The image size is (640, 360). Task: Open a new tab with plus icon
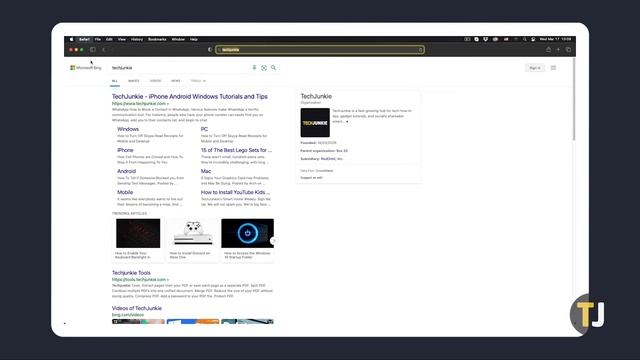558,50
